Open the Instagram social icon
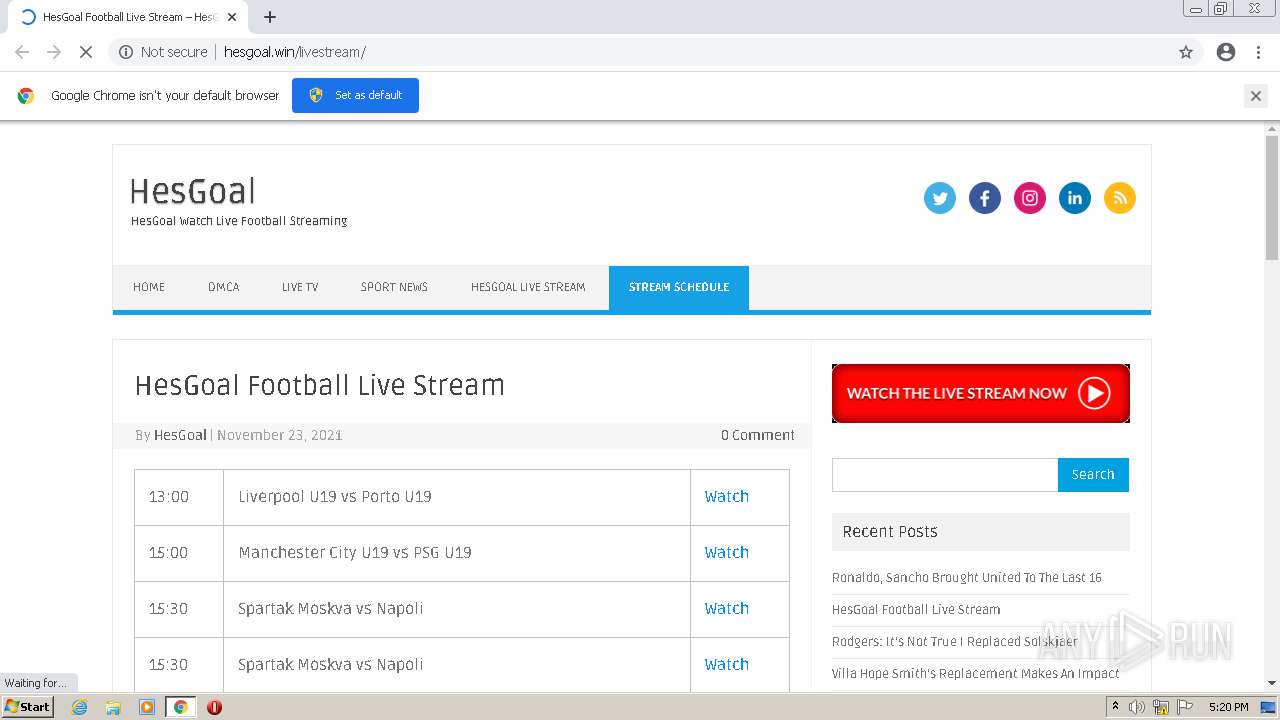This screenshot has height=720, width=1280. tap(1030, 198)
